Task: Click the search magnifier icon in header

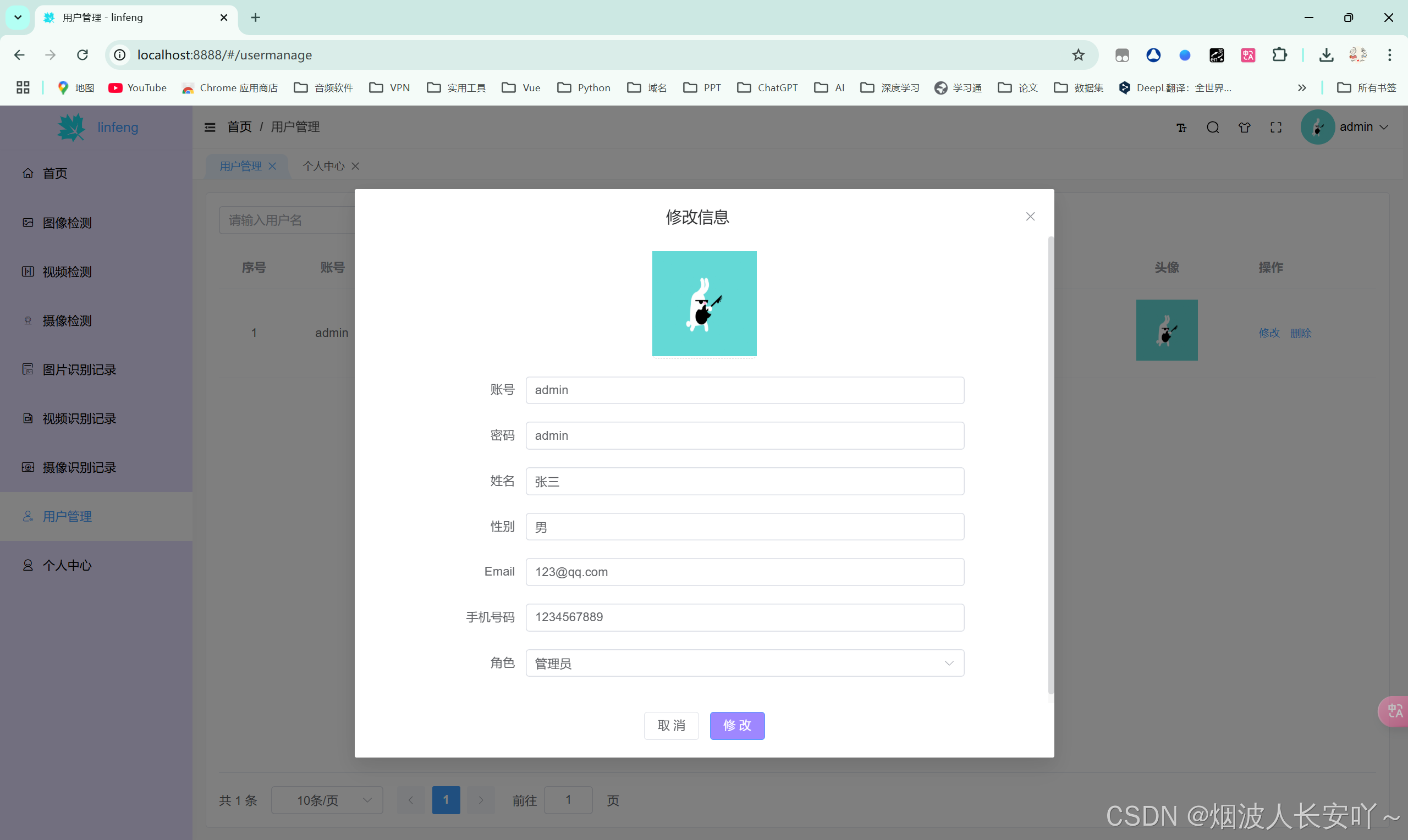Action: tap(1212, 128)
